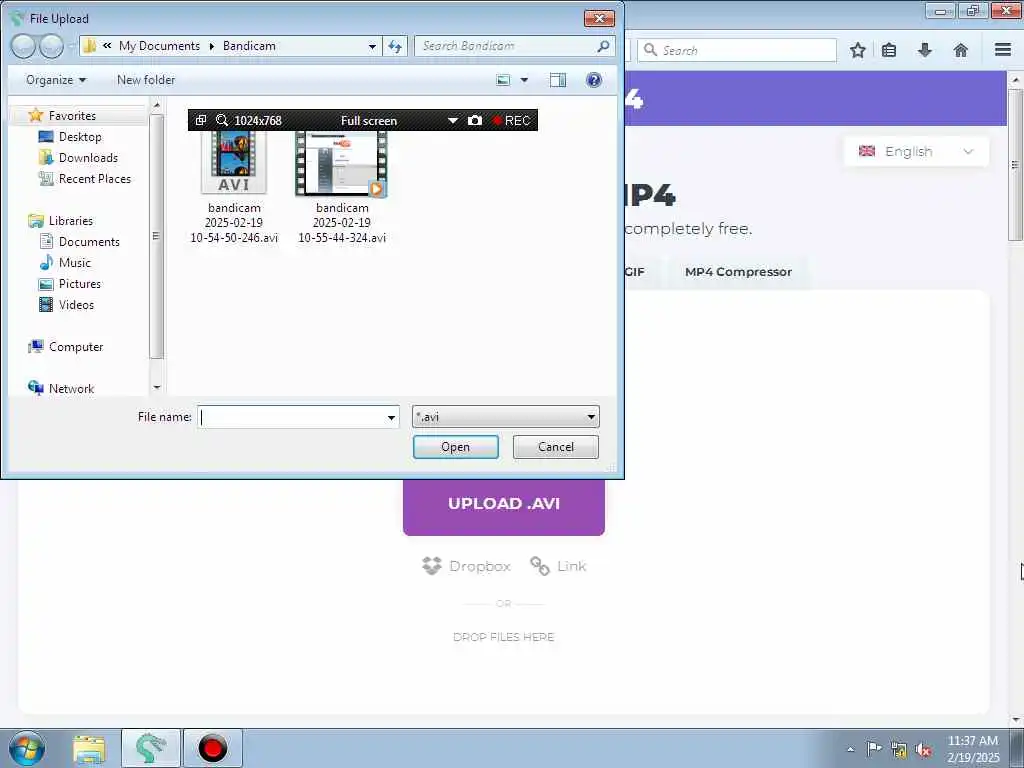Image resolution: width=1024 pixels, height=768 pixels.
Task: Open the Bandicam overlay mode dropdown arrow
Action: click(453, 121)
